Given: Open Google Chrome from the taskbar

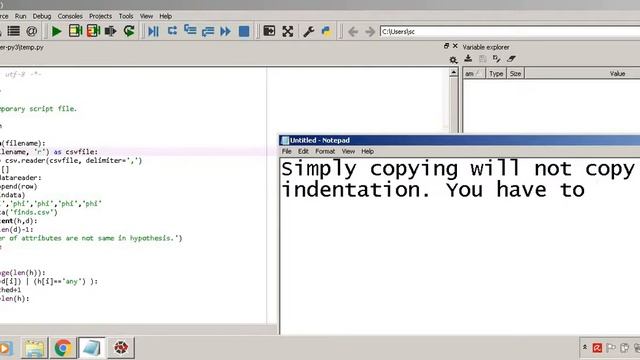Looking at the screenshot, I should (63, 348).
